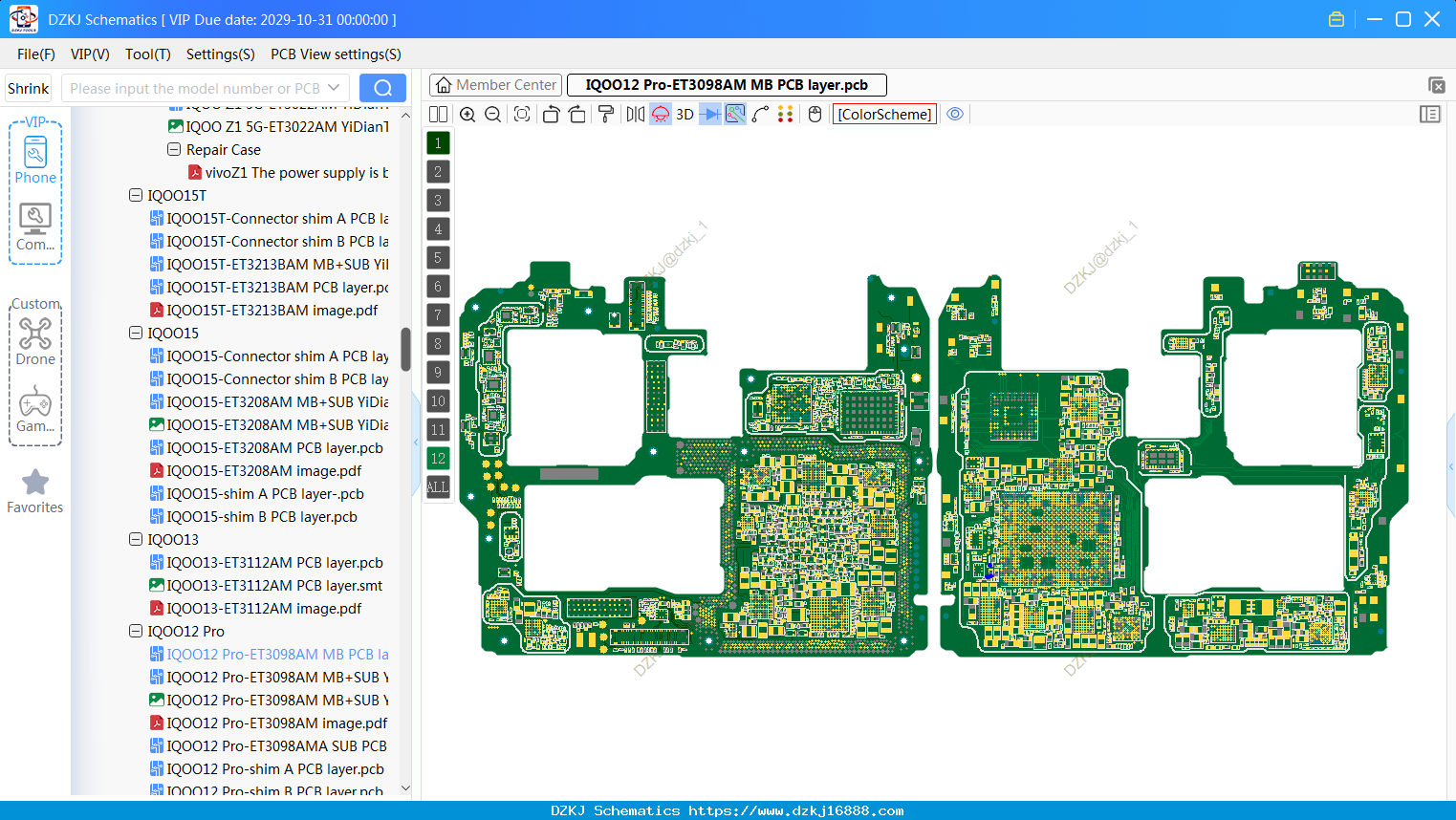Open the File(F) menu
Viewport: 1456px width, 820px height.
36,54
